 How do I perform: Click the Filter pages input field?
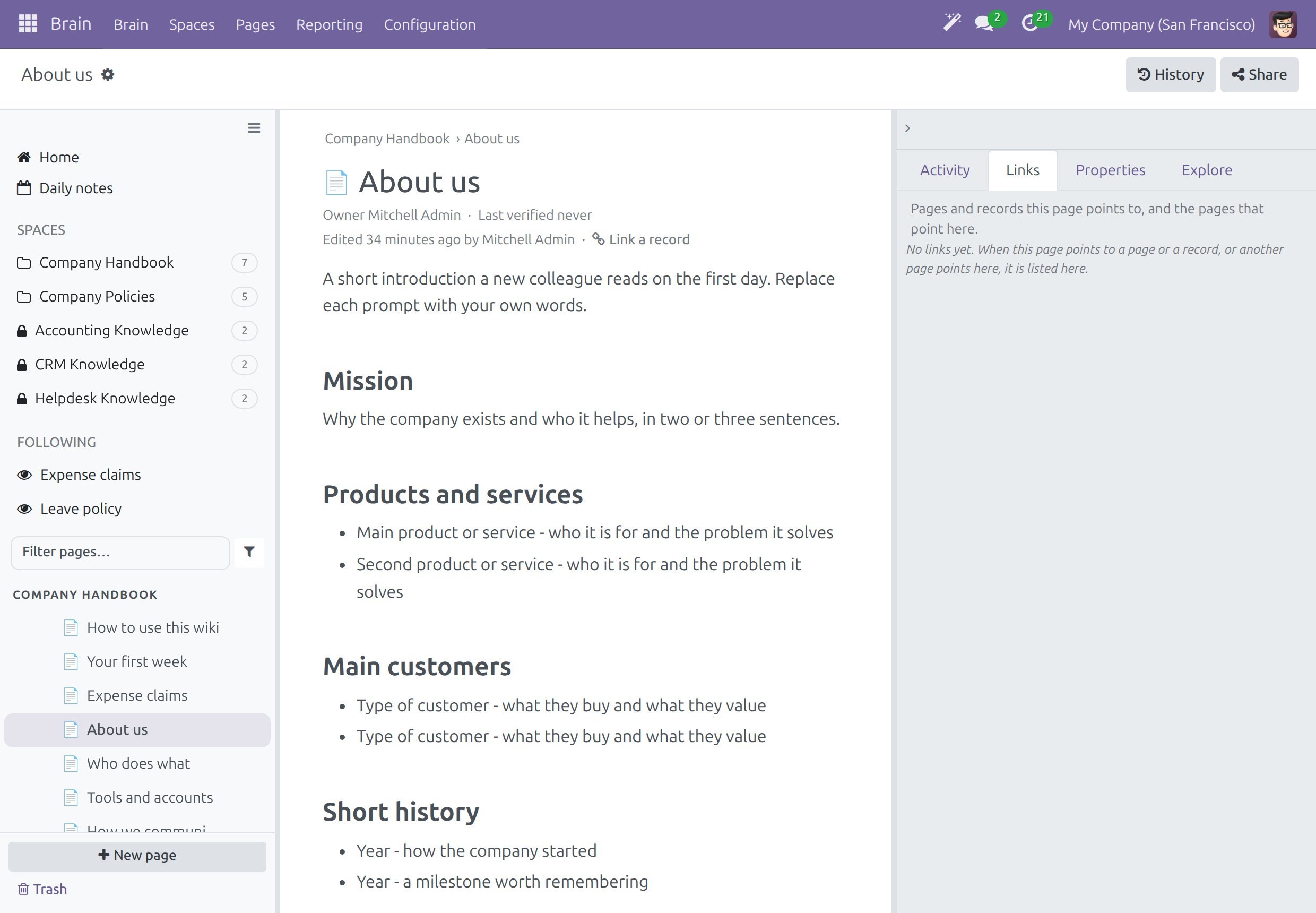coord(120,552)
